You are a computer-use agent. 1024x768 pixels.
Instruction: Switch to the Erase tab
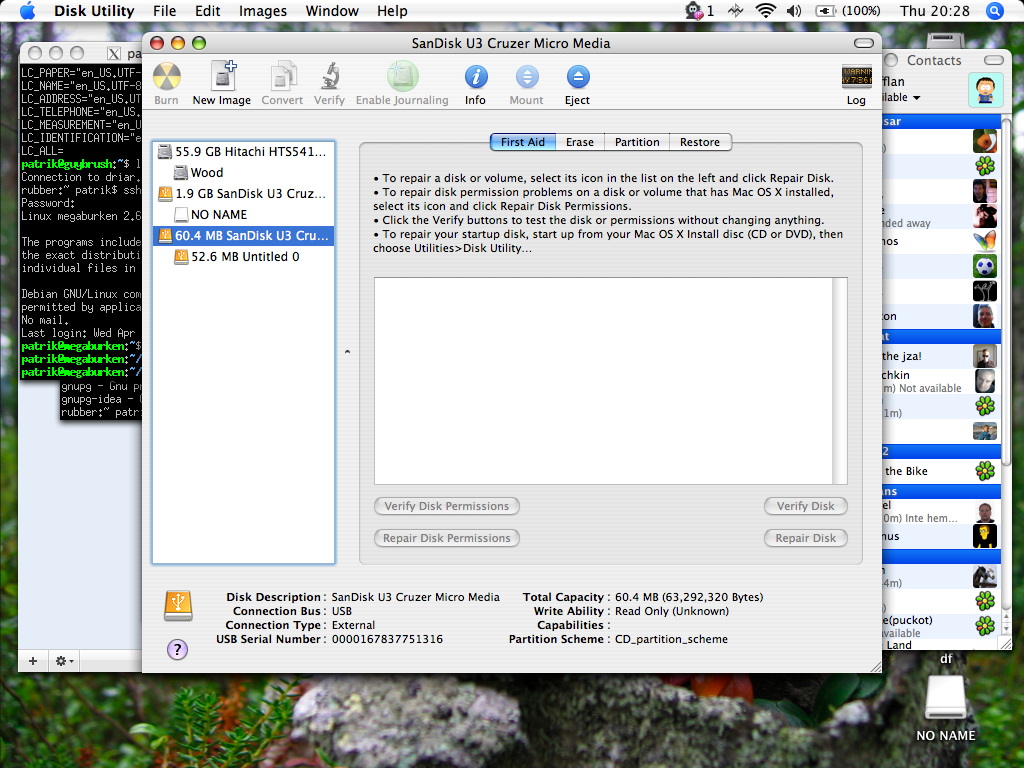point(580,142)
